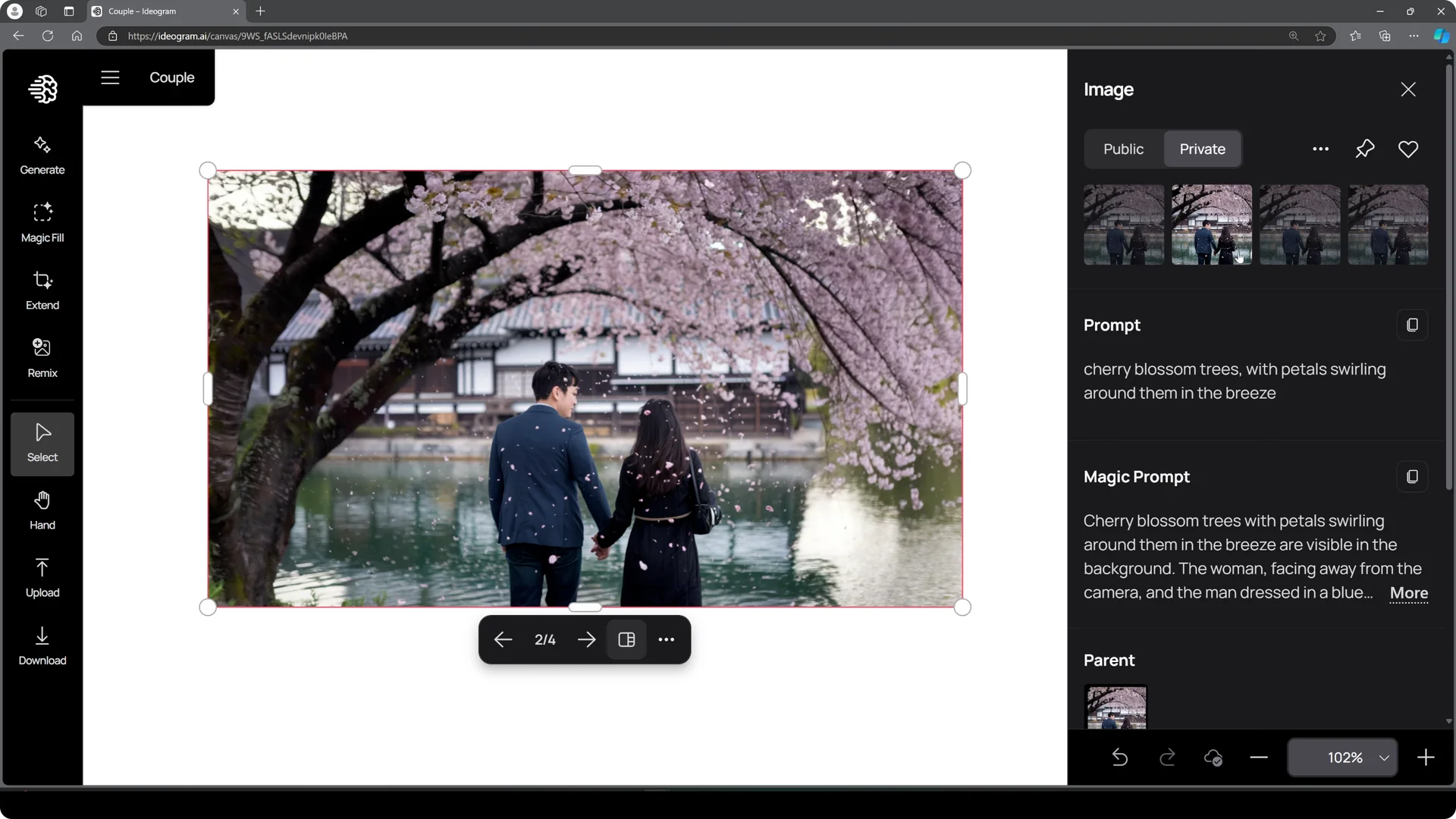Select the Generate tool

click(42, 154)
